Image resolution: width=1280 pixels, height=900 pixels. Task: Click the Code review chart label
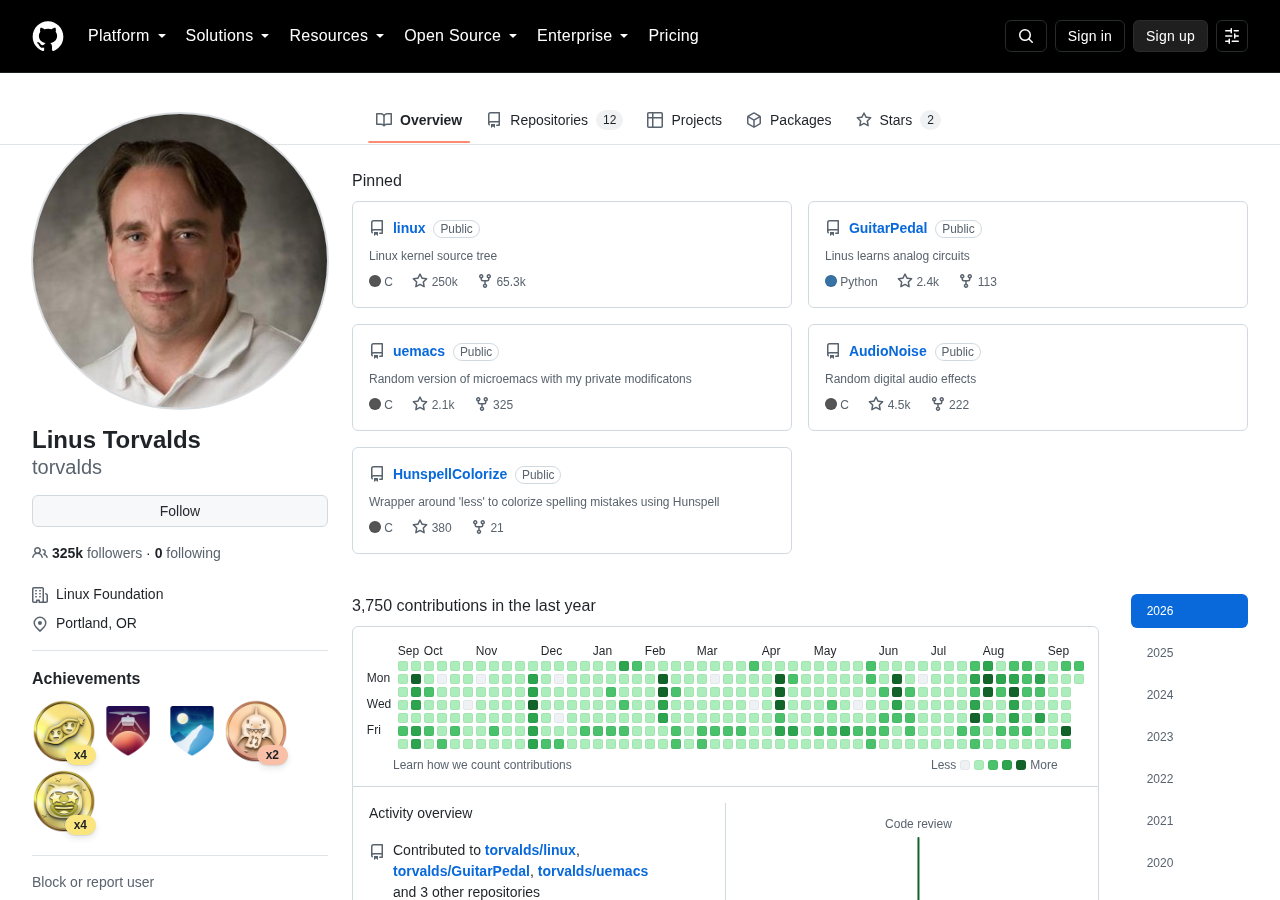(918, 824)
